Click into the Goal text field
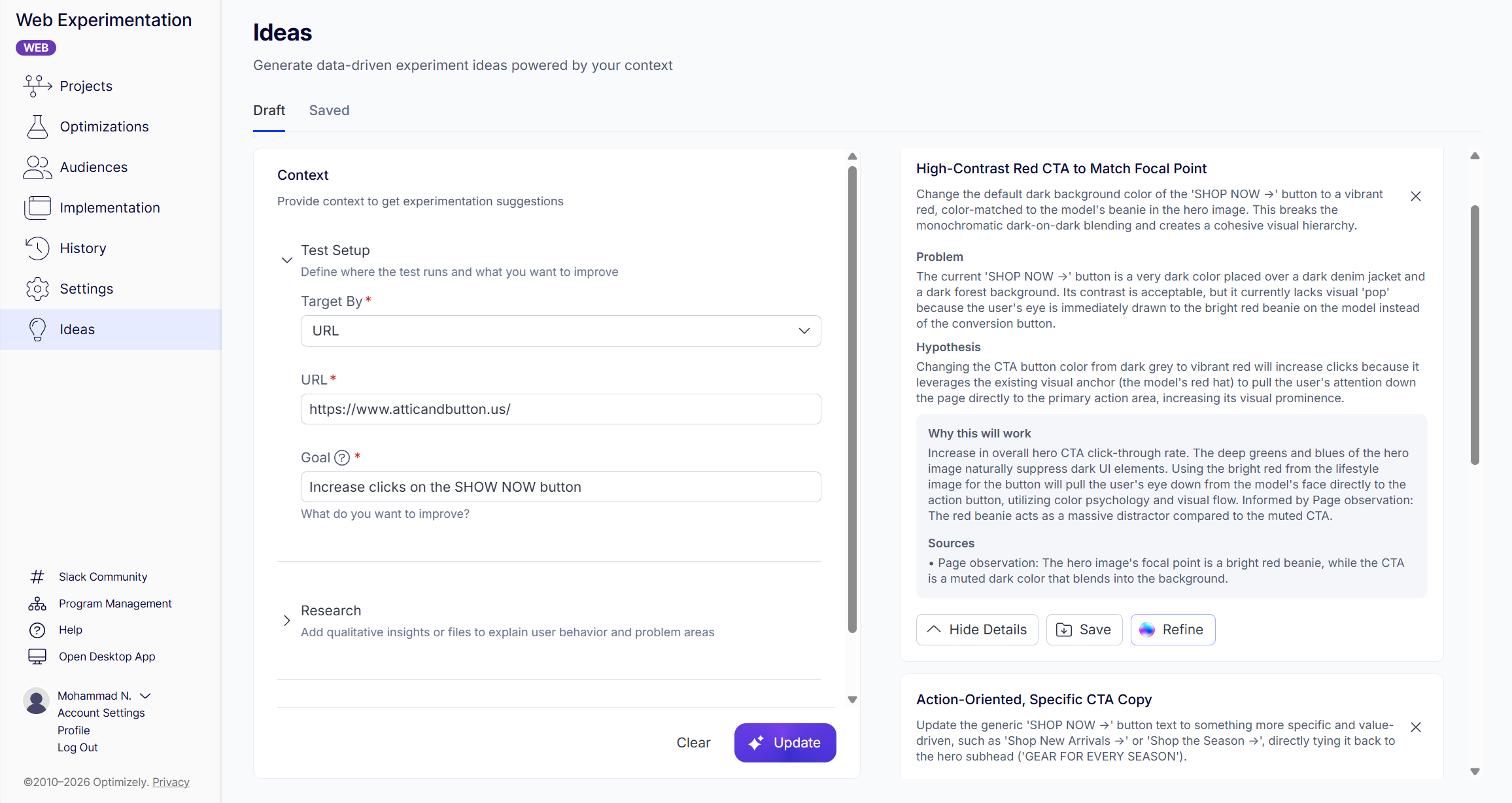The height and width of the screenshot is (803, 1512). (x=560, y=487)
